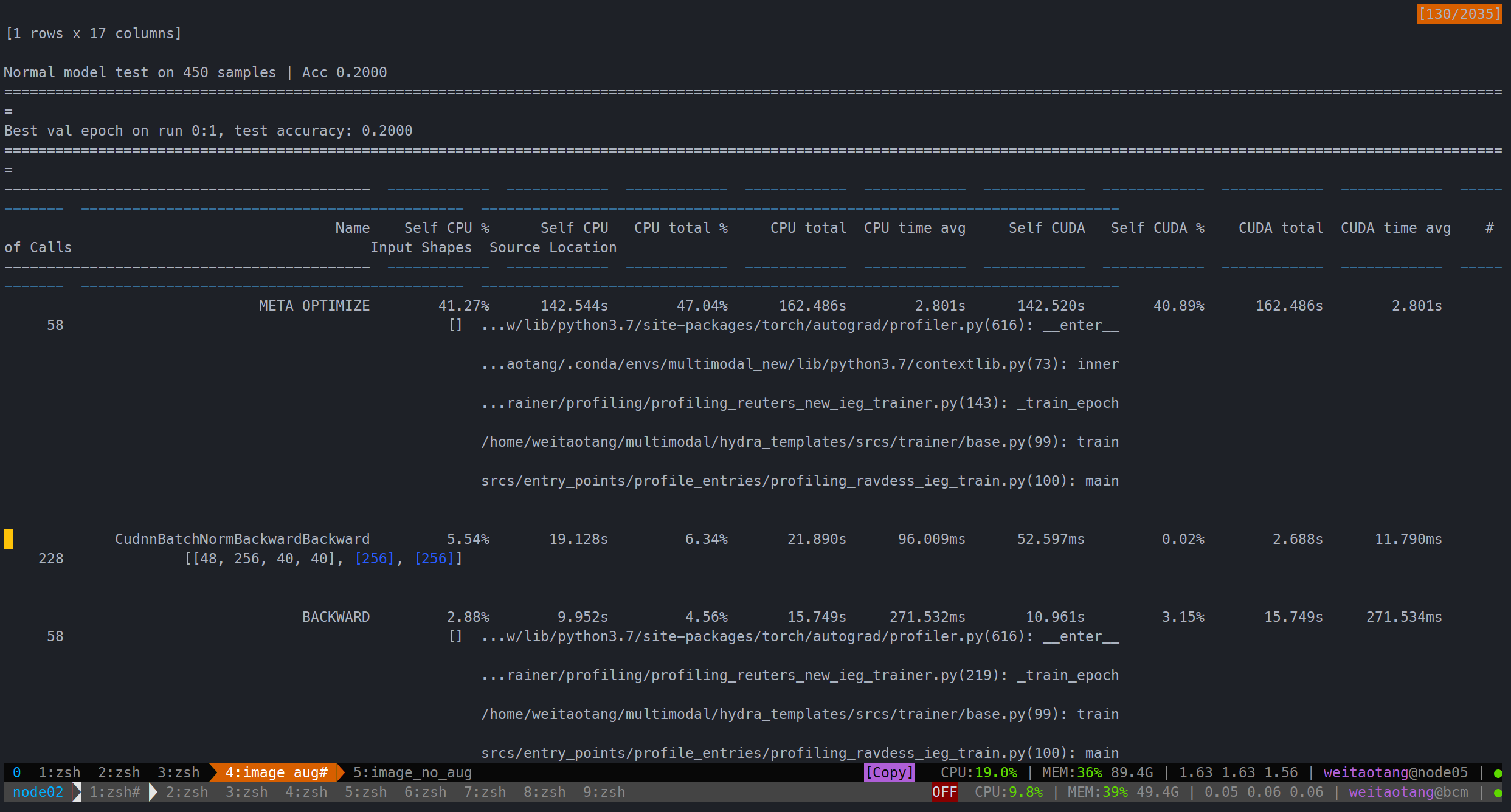
Task: Click the CPU total % column header
Action: pyautogui.click(x=681, y=228)
